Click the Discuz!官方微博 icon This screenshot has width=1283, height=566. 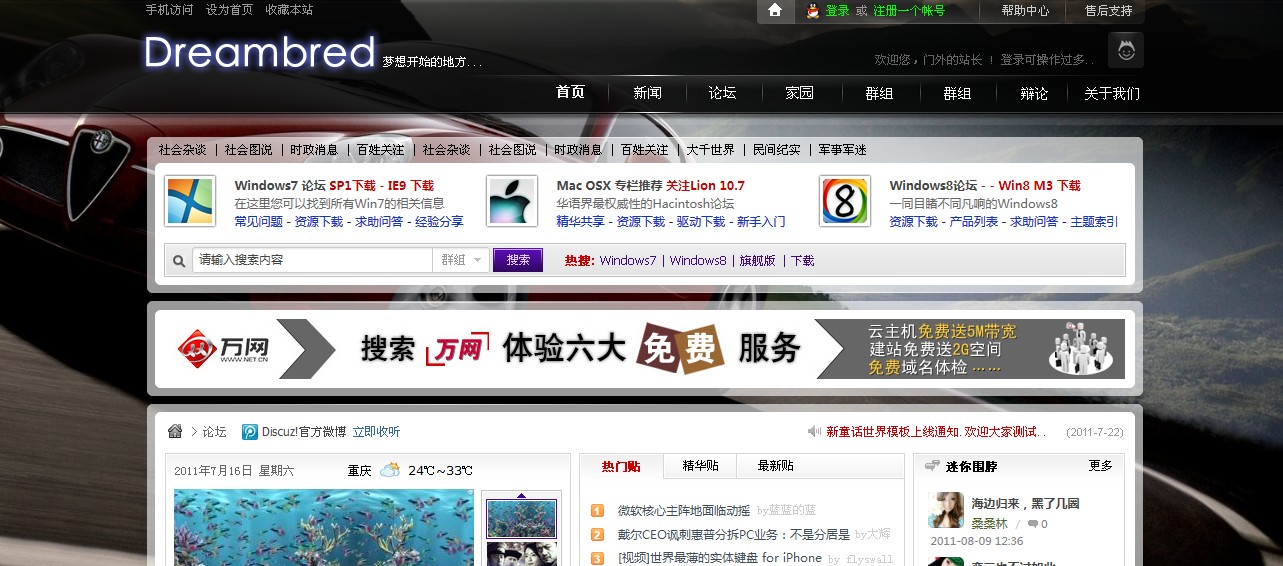250,432
